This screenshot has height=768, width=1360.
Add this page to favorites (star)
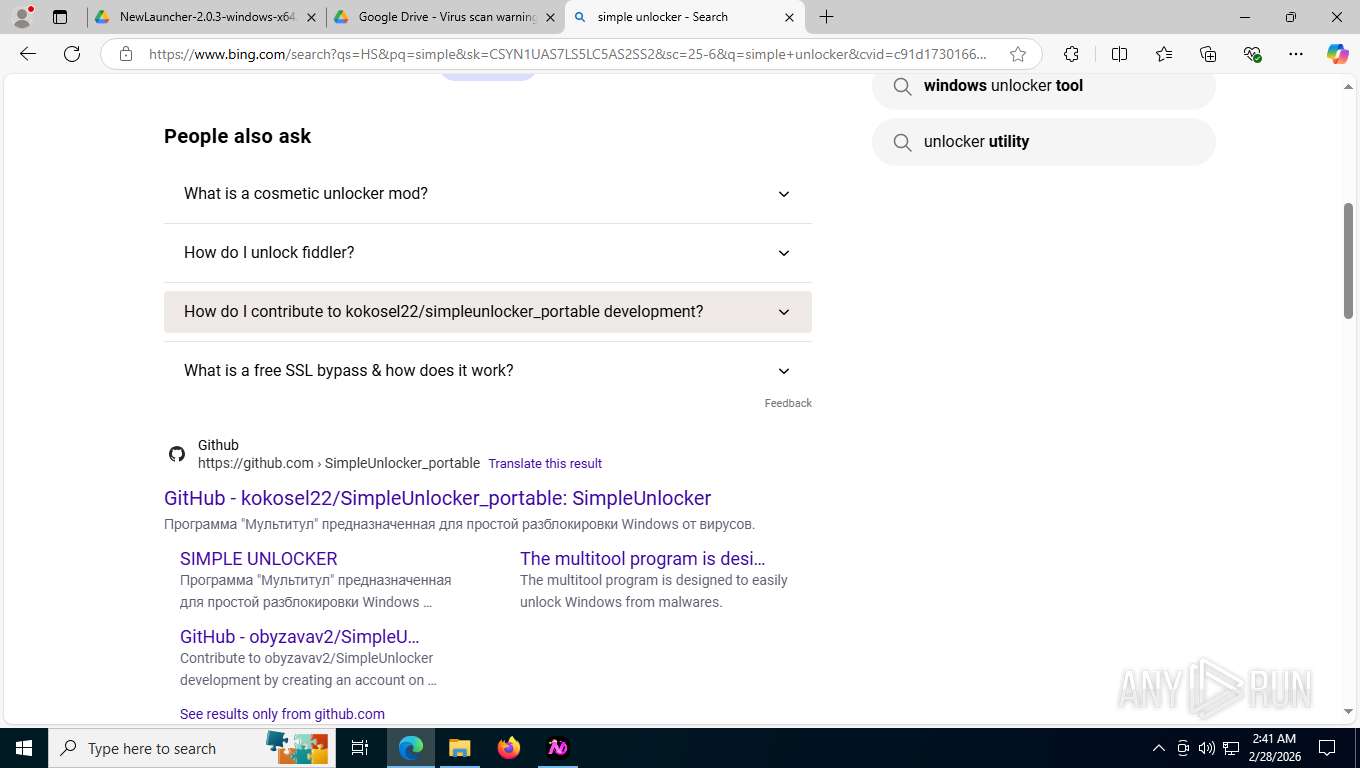coord(1018,54)
